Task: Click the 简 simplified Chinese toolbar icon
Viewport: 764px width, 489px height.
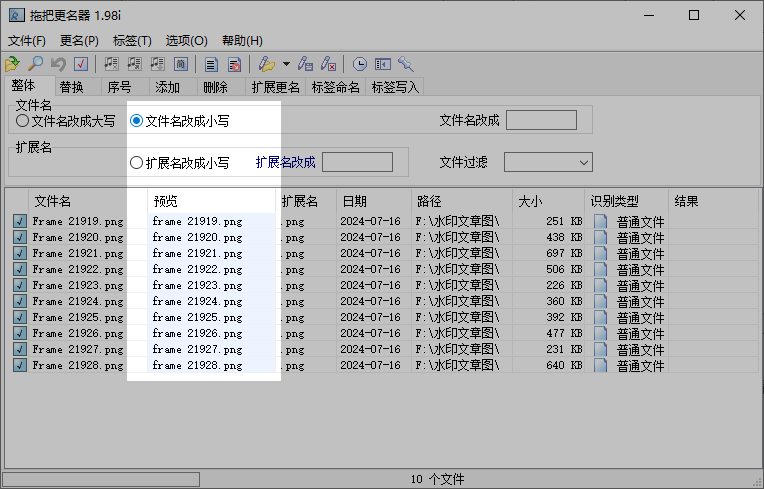Action: click(180, 64)
